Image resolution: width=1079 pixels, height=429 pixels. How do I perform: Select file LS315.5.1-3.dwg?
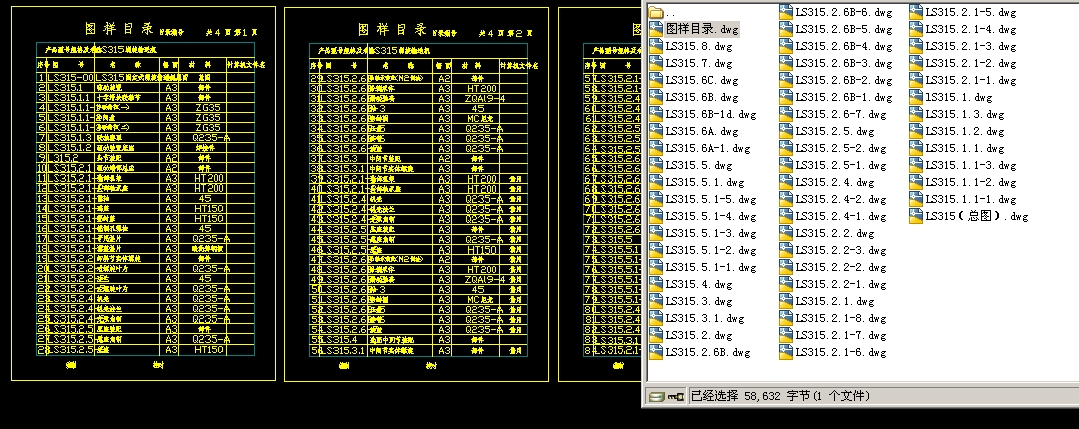coord(703,233)
